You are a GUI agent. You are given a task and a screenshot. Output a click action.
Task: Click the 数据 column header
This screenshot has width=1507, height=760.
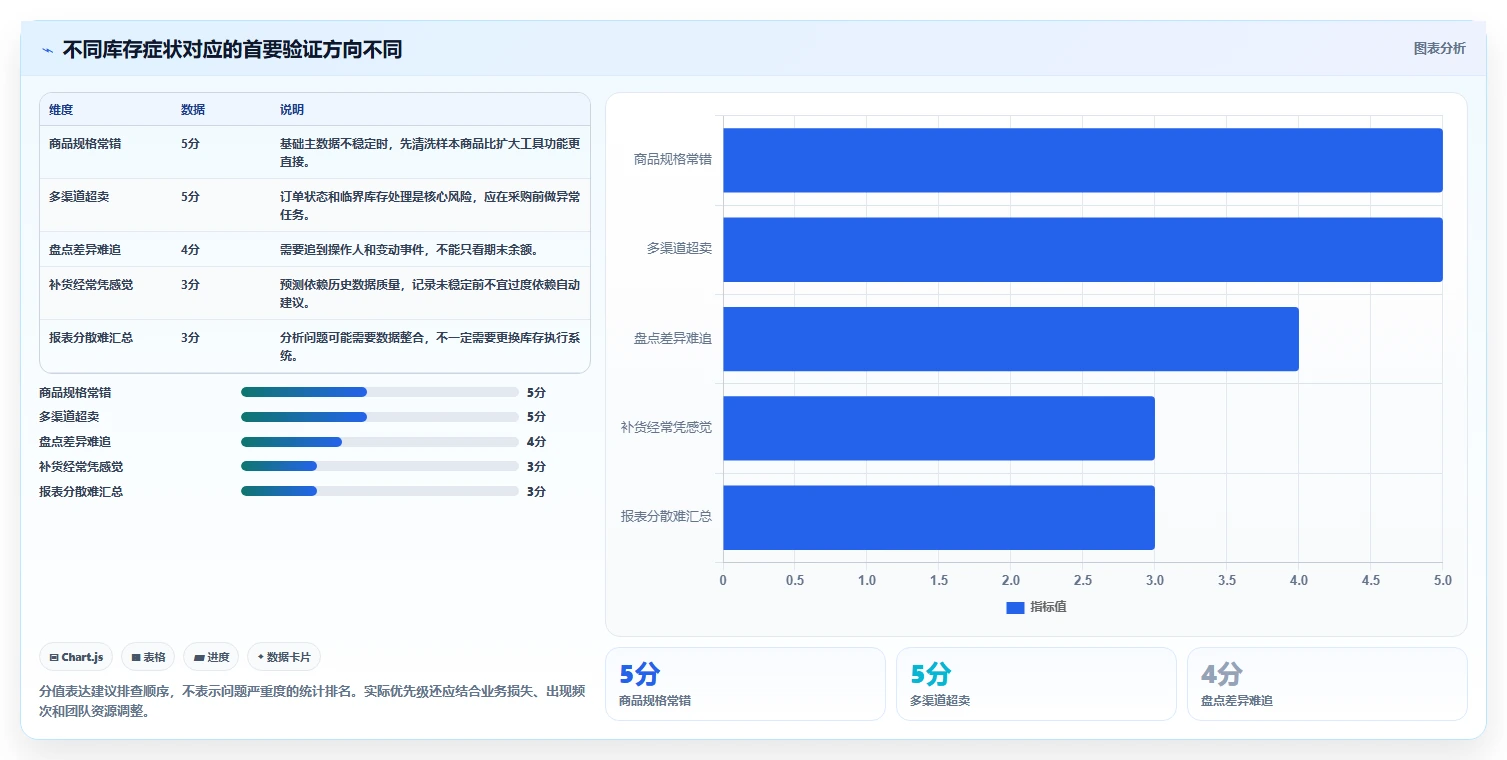[193, 110]
